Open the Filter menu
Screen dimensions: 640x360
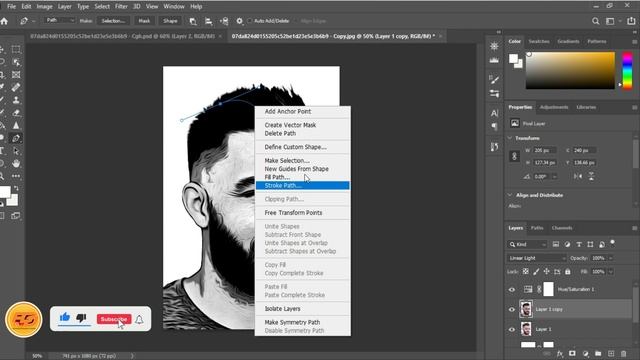(x=121, y=7)
